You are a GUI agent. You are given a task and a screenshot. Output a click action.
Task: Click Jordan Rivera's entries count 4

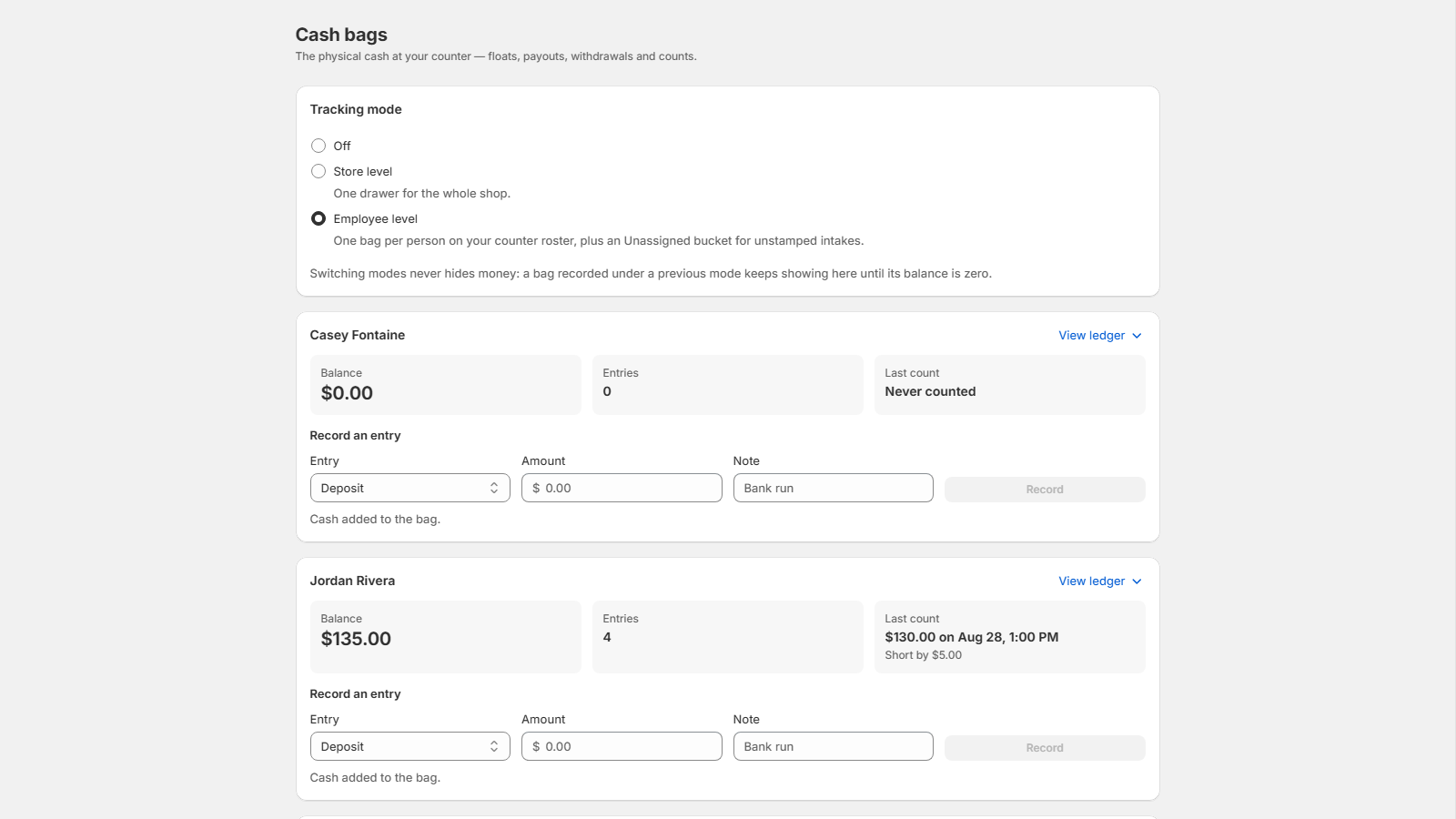(x=607, y=637)
